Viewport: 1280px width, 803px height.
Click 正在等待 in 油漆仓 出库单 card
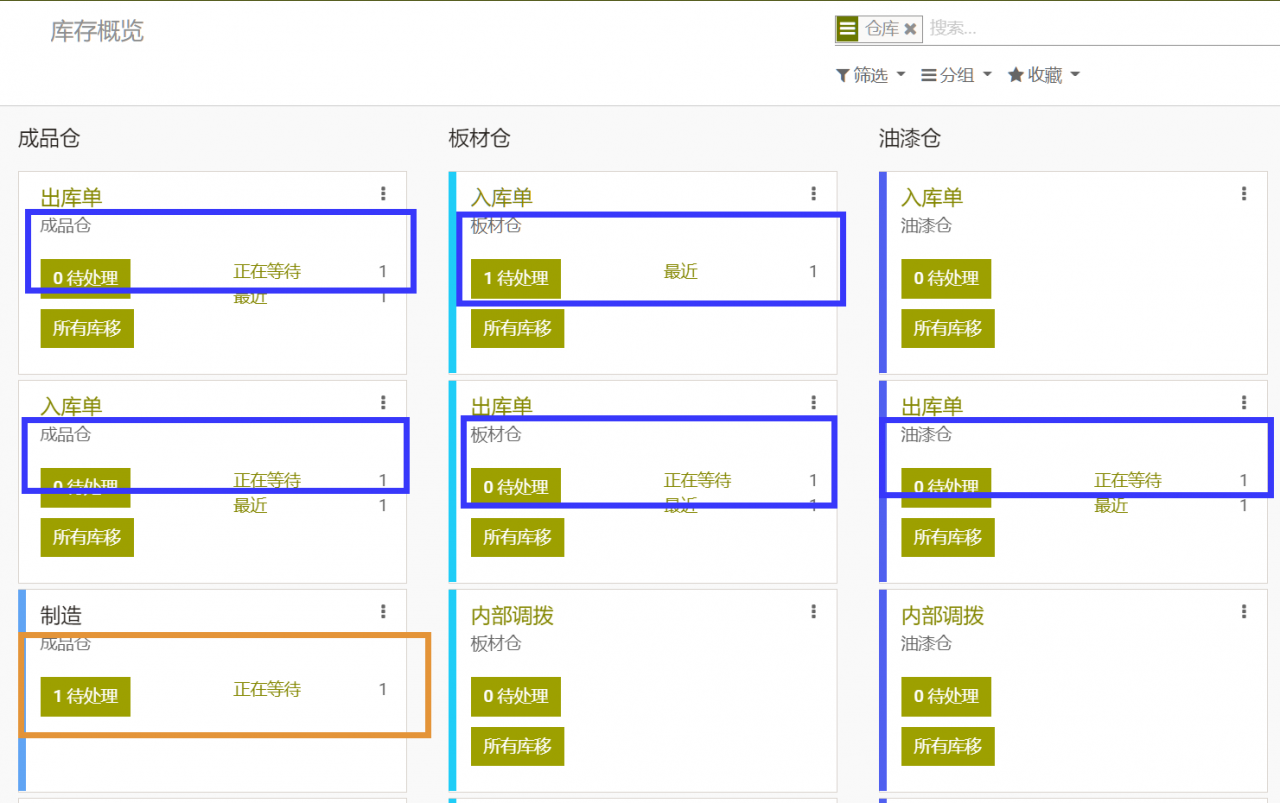coord(1128,480)
